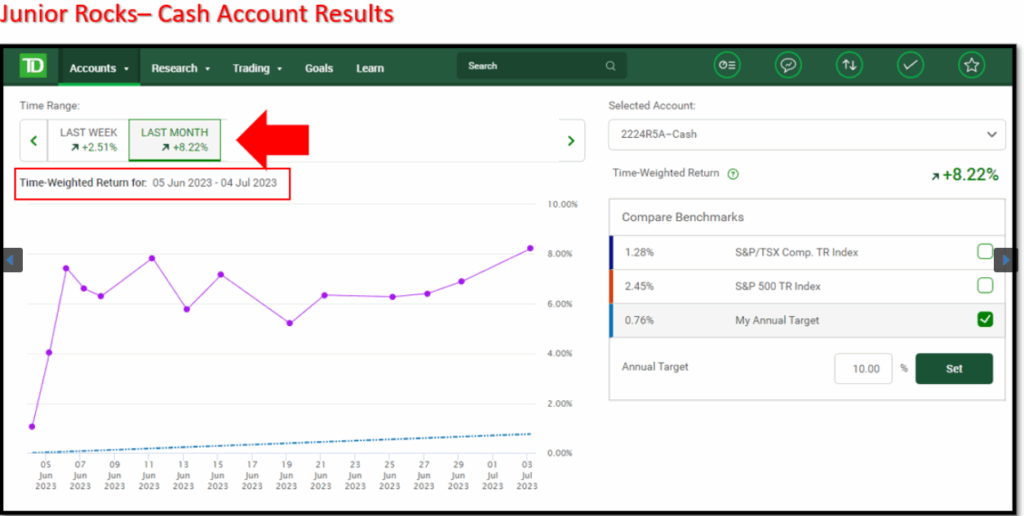Click the final 03 Jul chart data point
The width and height of the screenshot is (1024, 516).
(530, 248)
